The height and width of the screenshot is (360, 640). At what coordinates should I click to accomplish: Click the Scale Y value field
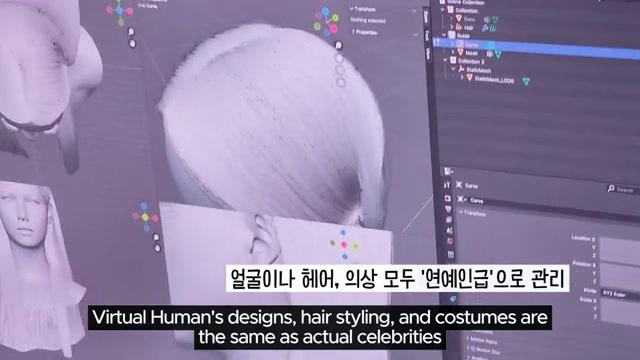[620, 312]
